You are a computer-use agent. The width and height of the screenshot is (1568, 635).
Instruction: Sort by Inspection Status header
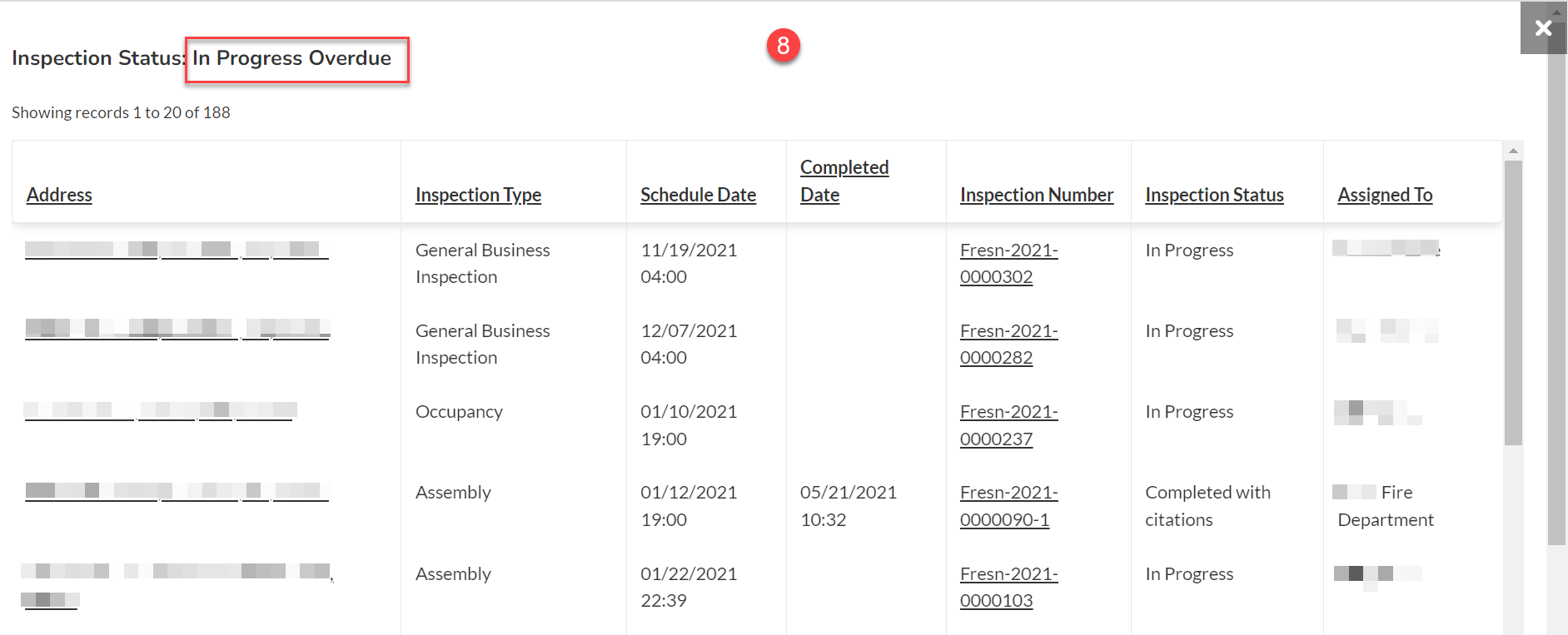[x=1214, y=195]
